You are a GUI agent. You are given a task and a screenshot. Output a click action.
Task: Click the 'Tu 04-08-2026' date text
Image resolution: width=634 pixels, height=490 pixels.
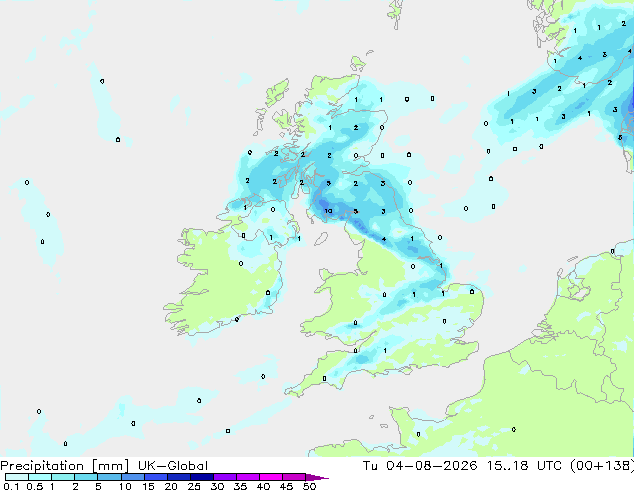[420, 466]
